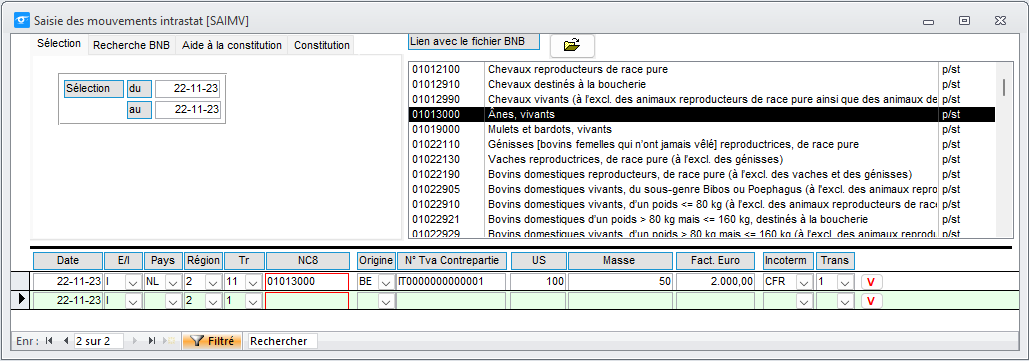Toggle the Filtré filter button
The image size is (1029, 361).
[x=213, y=341]
